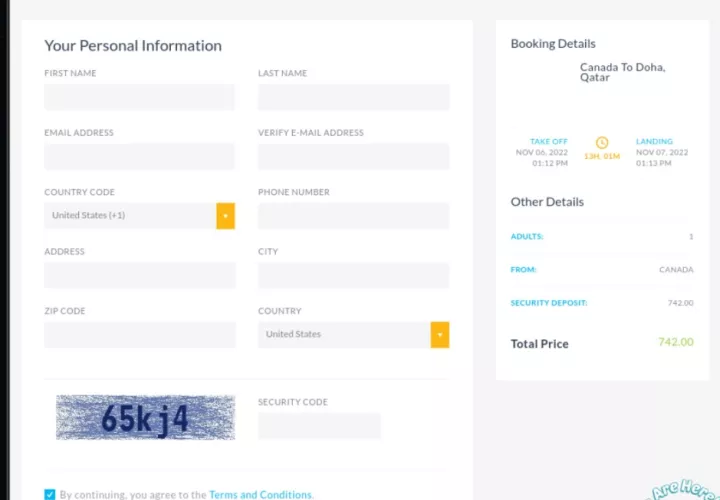Click the First Name input field
Viewport: 720px width, 500px height.
pos(140,97)
